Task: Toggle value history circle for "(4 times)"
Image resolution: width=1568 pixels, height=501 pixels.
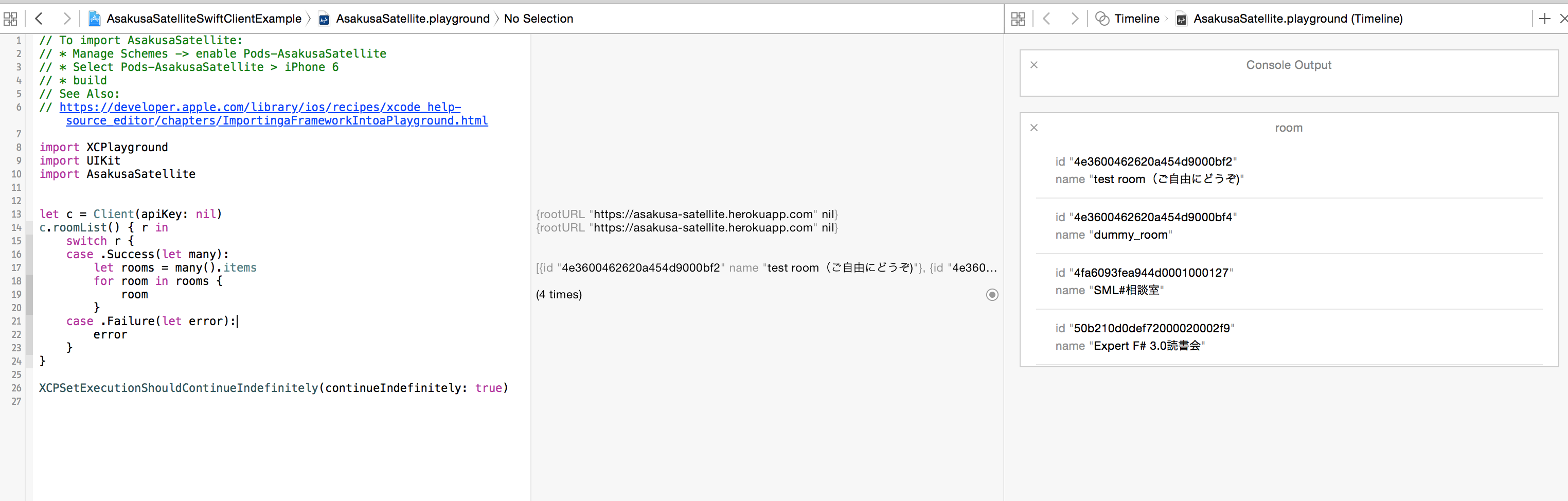Action: [x=991, y=295]
